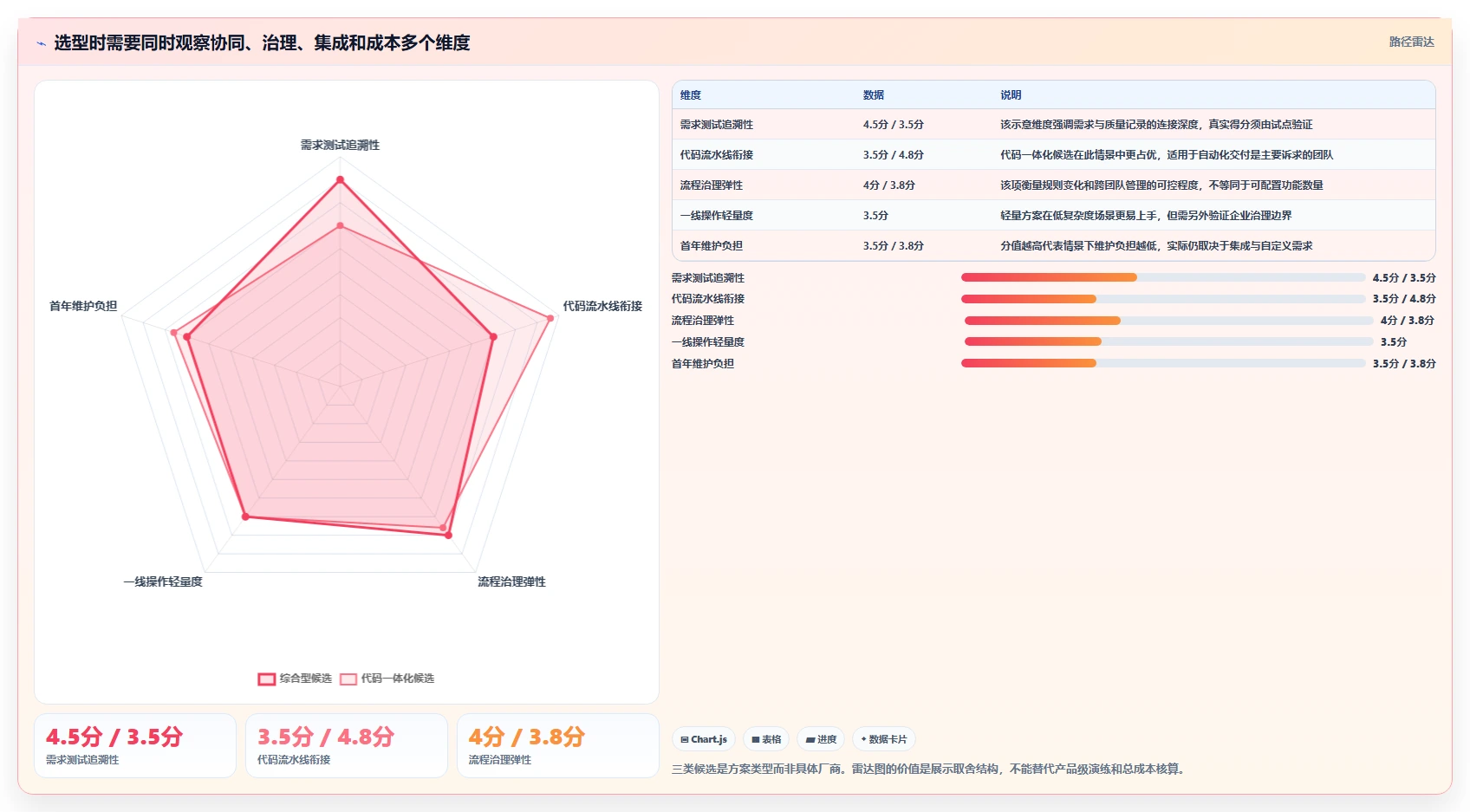The width and height of the screenshot is (1470, 812).
Task: Click the 需求测试追溯性 progress bar
Action: 1163,277
